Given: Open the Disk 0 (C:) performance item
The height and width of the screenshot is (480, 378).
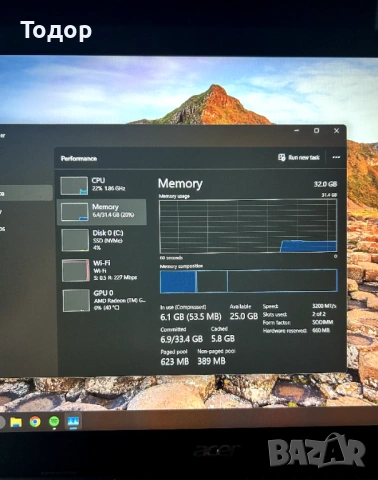Looking at the screenshot, I should [102, 240].
